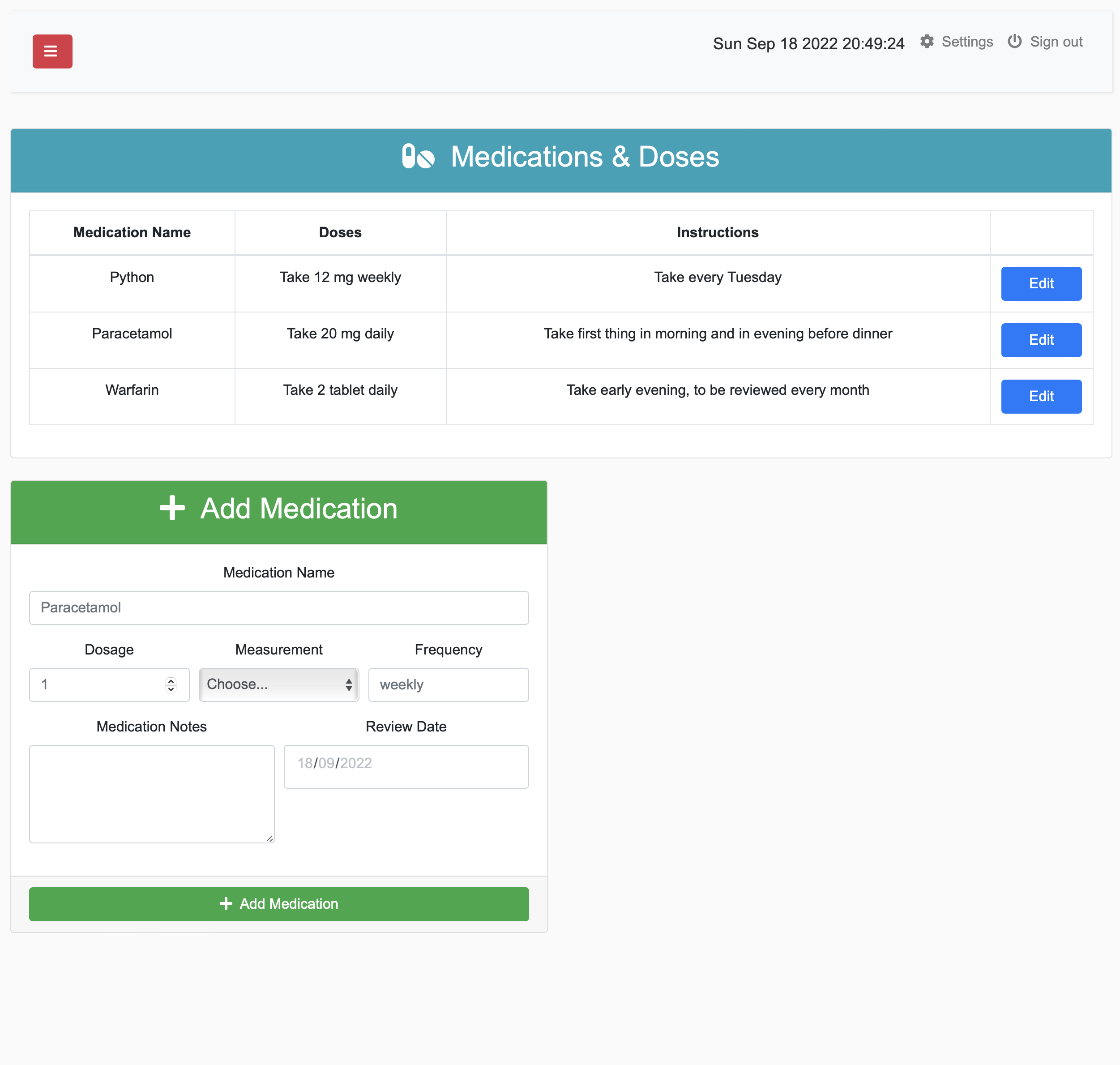Image resolution: width=1120 pixels, height=1065 pixels.
Task: Sign out of the application
Action: tap(1056, 42)
